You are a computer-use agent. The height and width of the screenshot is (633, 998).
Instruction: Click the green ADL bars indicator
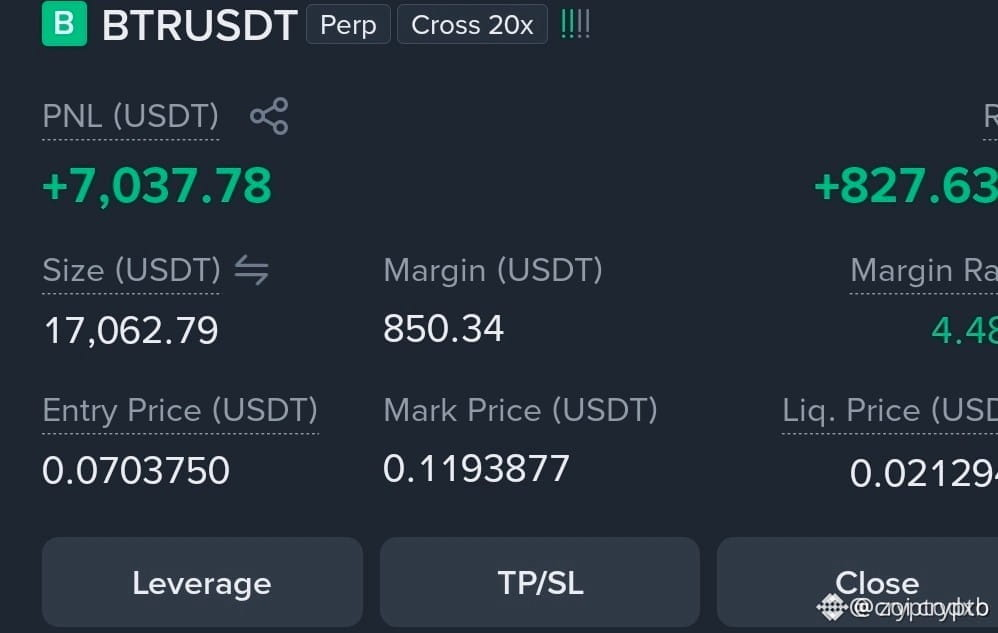tap(575, 25)
